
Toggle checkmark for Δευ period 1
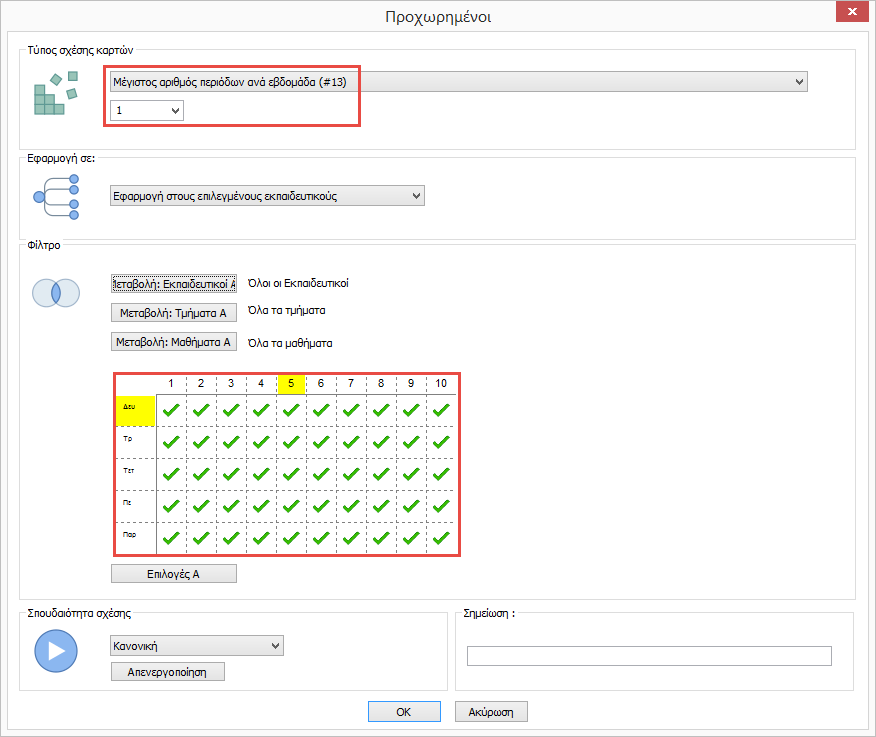tap(172, 410)
